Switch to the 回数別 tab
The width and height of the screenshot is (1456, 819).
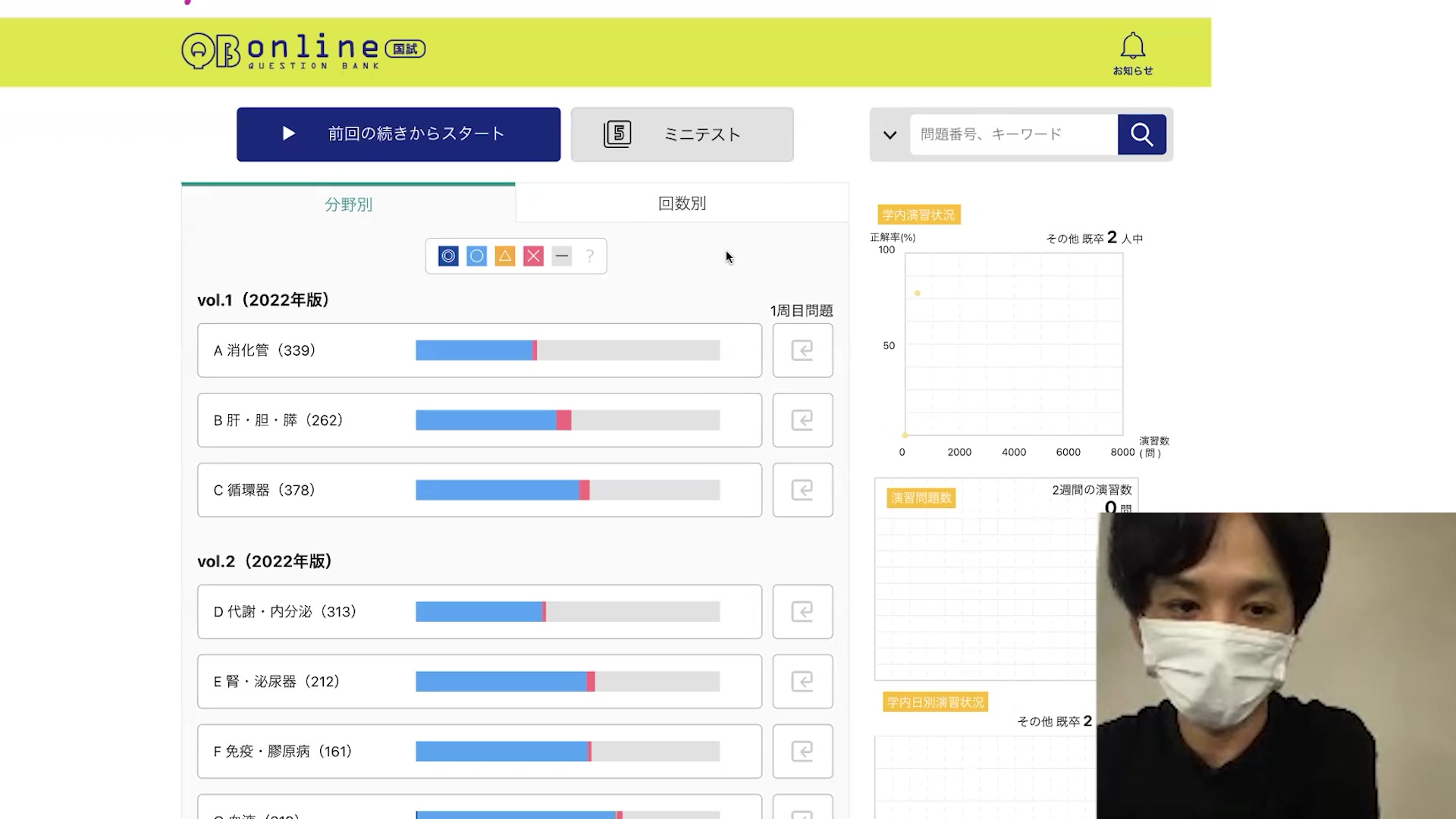coord(682,203)
